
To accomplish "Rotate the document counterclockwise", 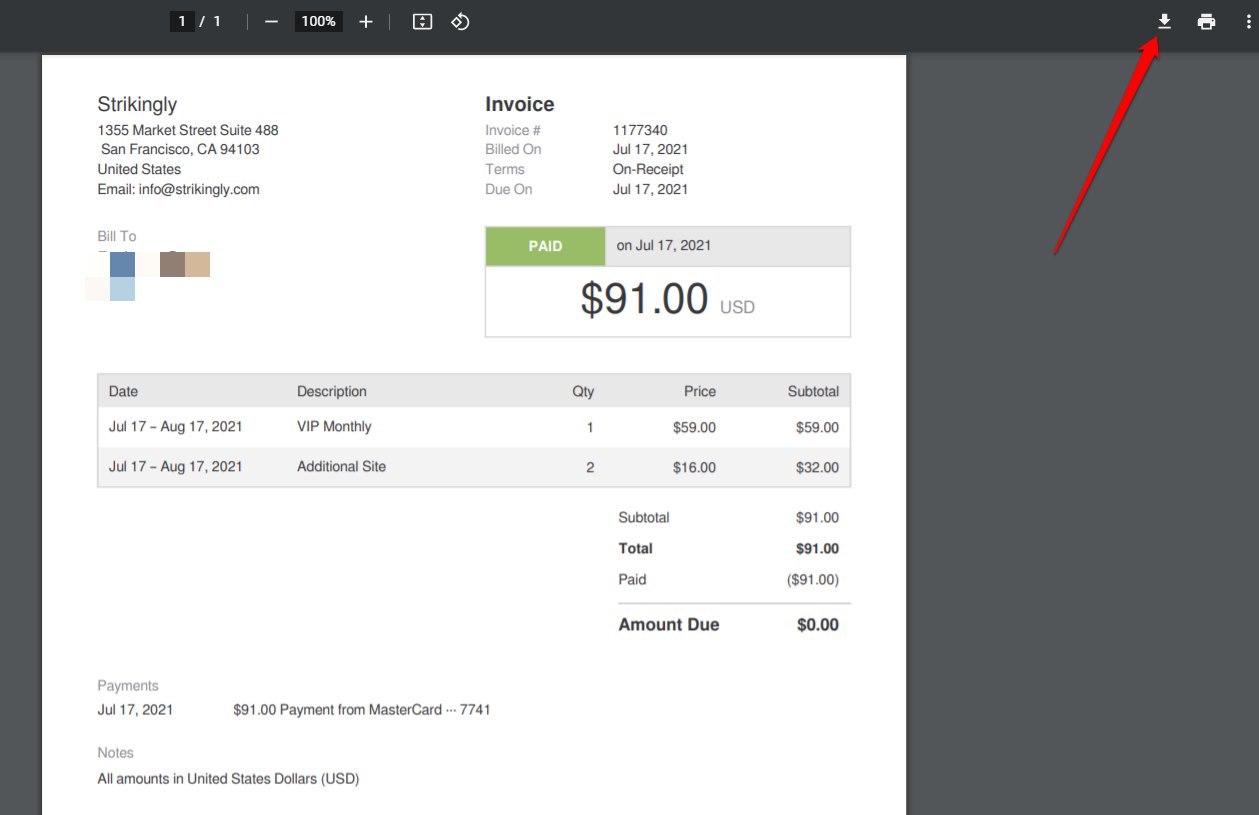I will tap(460, 21).
